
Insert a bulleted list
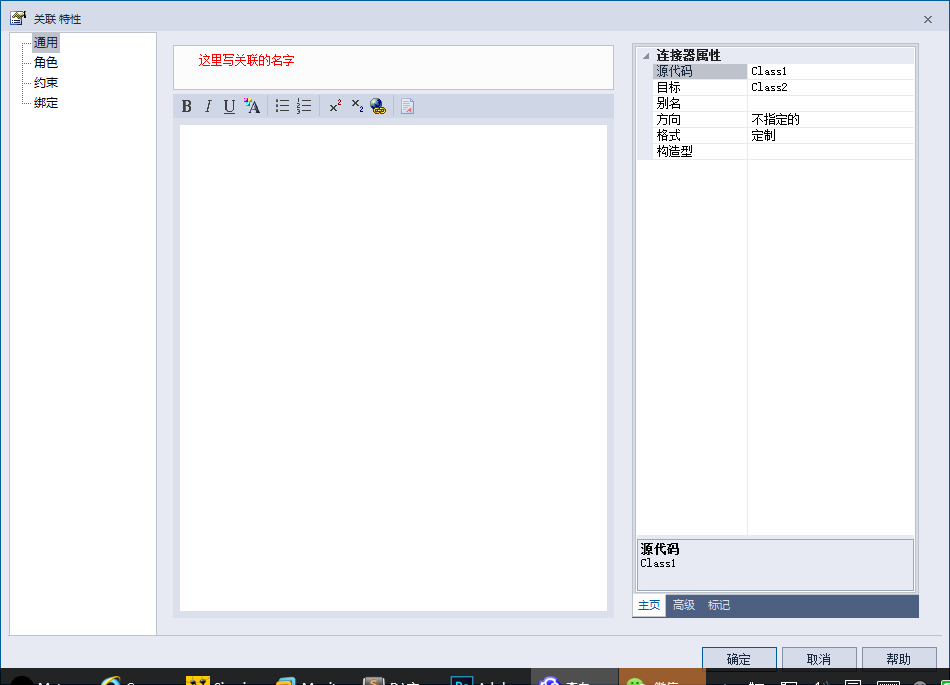(x=282, y=106)
